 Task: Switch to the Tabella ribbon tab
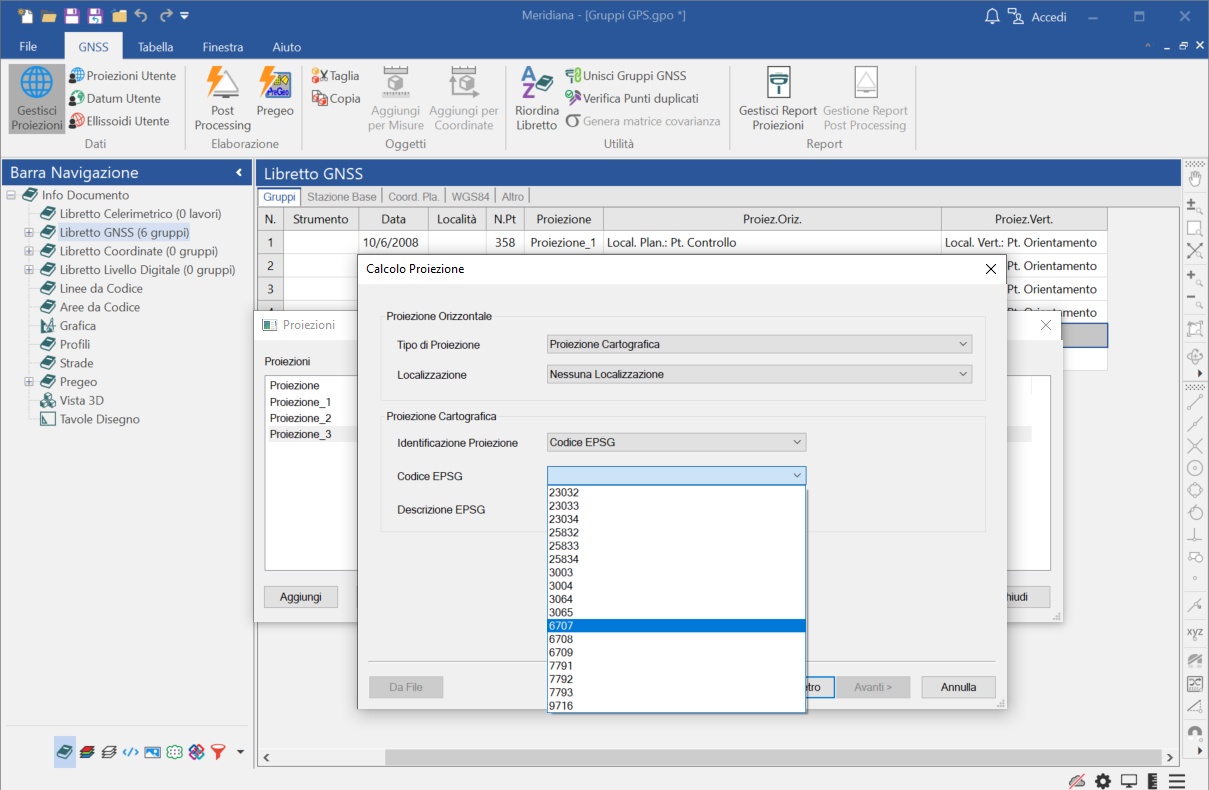[155, 47]
